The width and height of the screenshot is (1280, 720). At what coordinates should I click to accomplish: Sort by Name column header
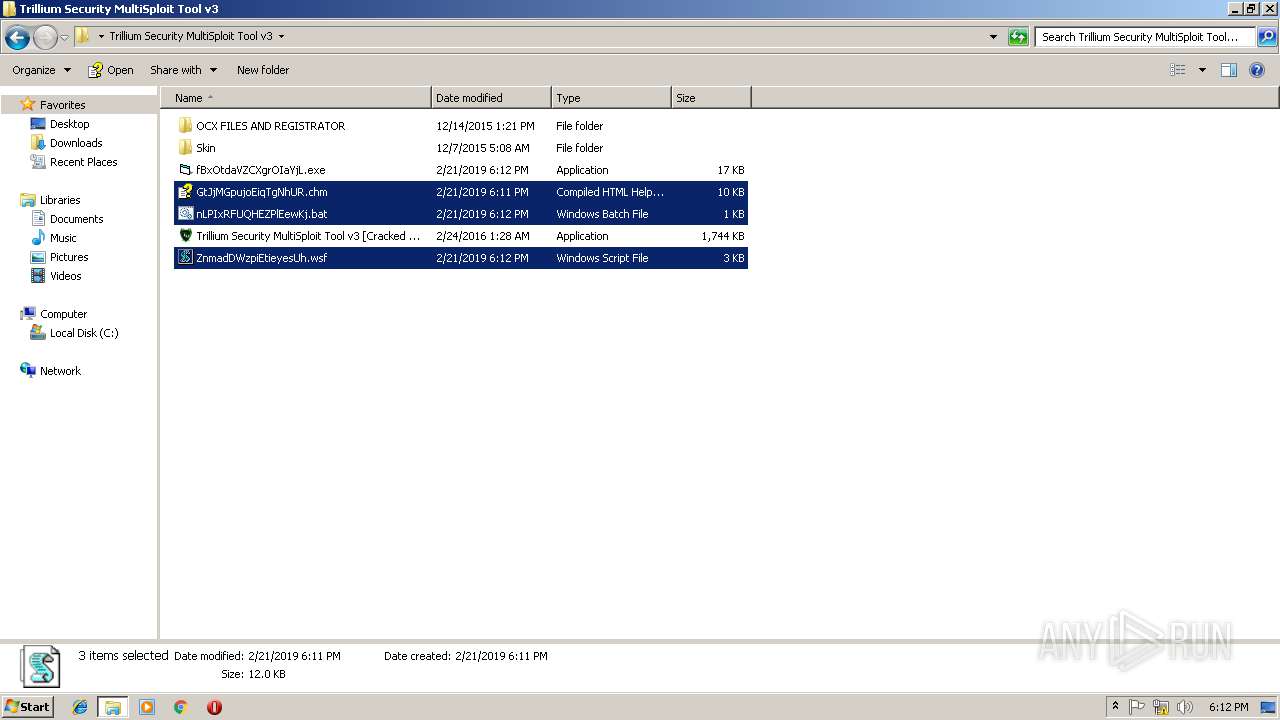[x=296, y=98]
